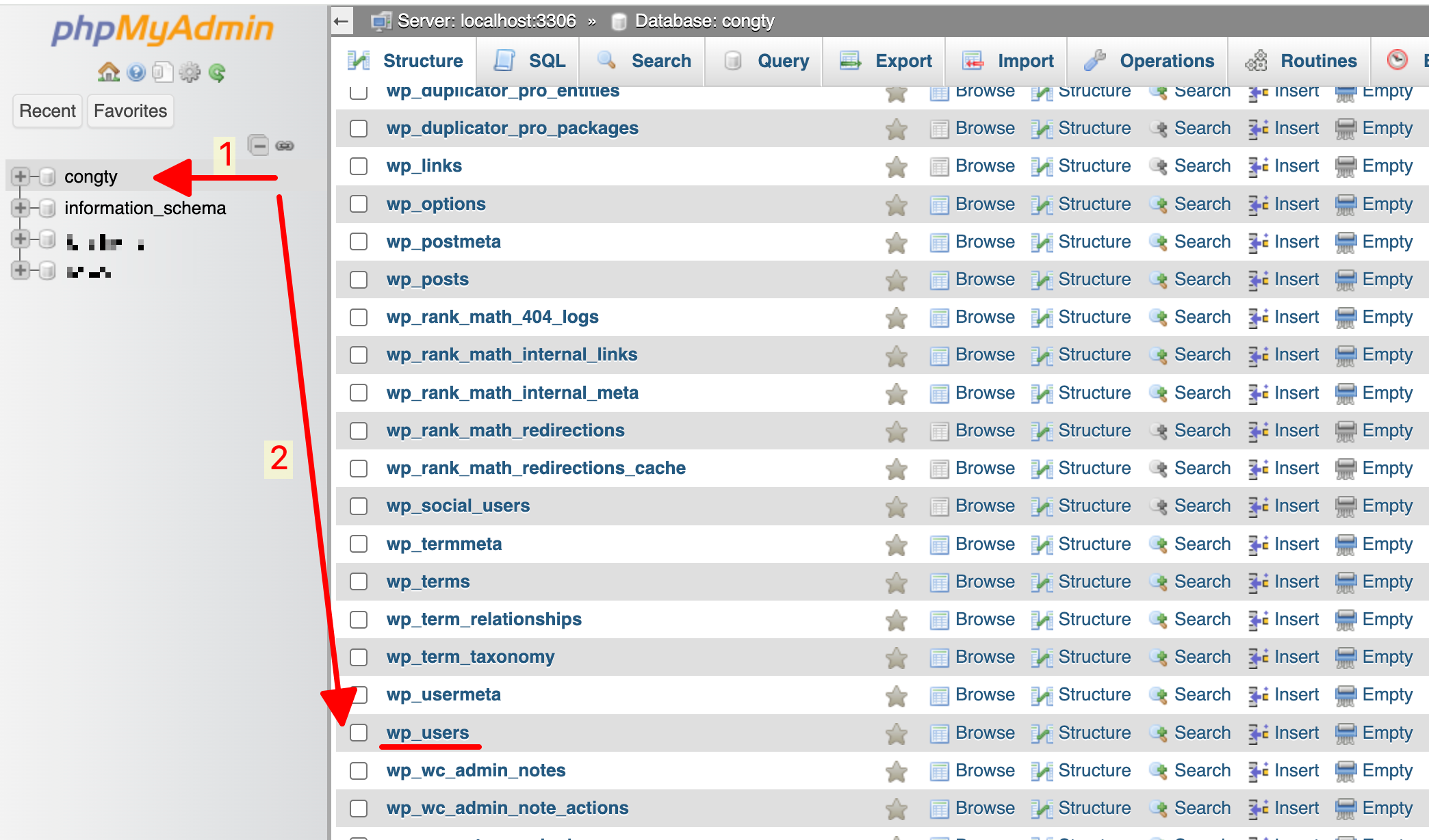Tick the wp_rank_math_redirections_cache checkbox
Viewport: 1429px width, 840px height.
[359, 469]
